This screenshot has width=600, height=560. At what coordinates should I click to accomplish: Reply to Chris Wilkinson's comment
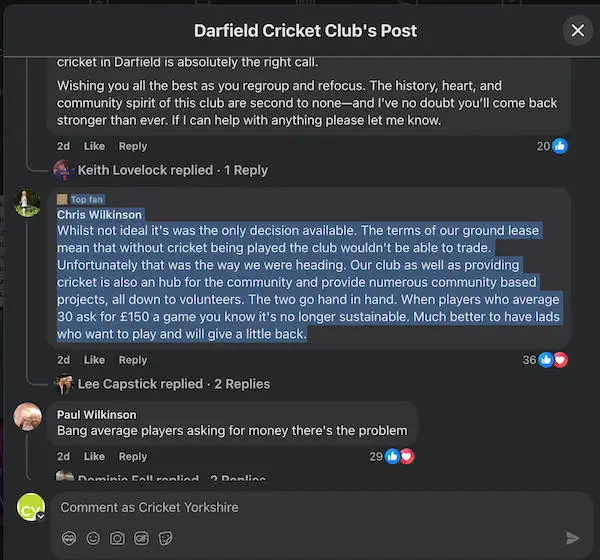pyautogui.click(x=133, y=360)
